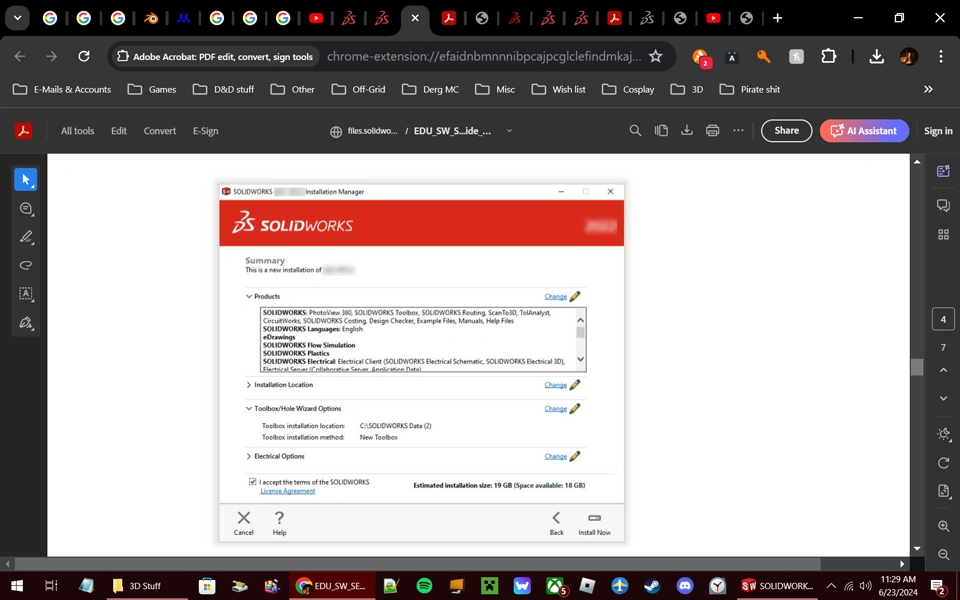960x600 pixels.
Task: Collapse Toolbox/Hole Wizard Options section
Action: pyautogui.click(x=249, y=408)
